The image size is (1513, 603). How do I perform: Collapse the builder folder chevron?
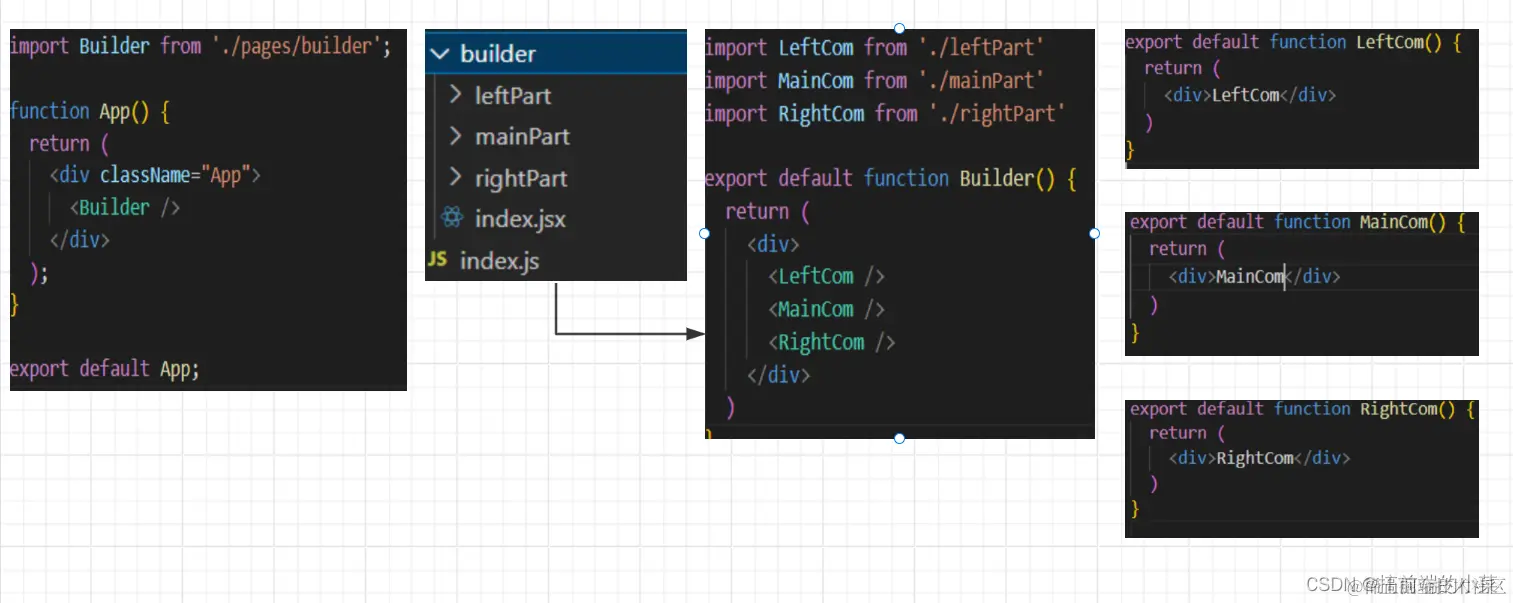(x=440, y=54)
